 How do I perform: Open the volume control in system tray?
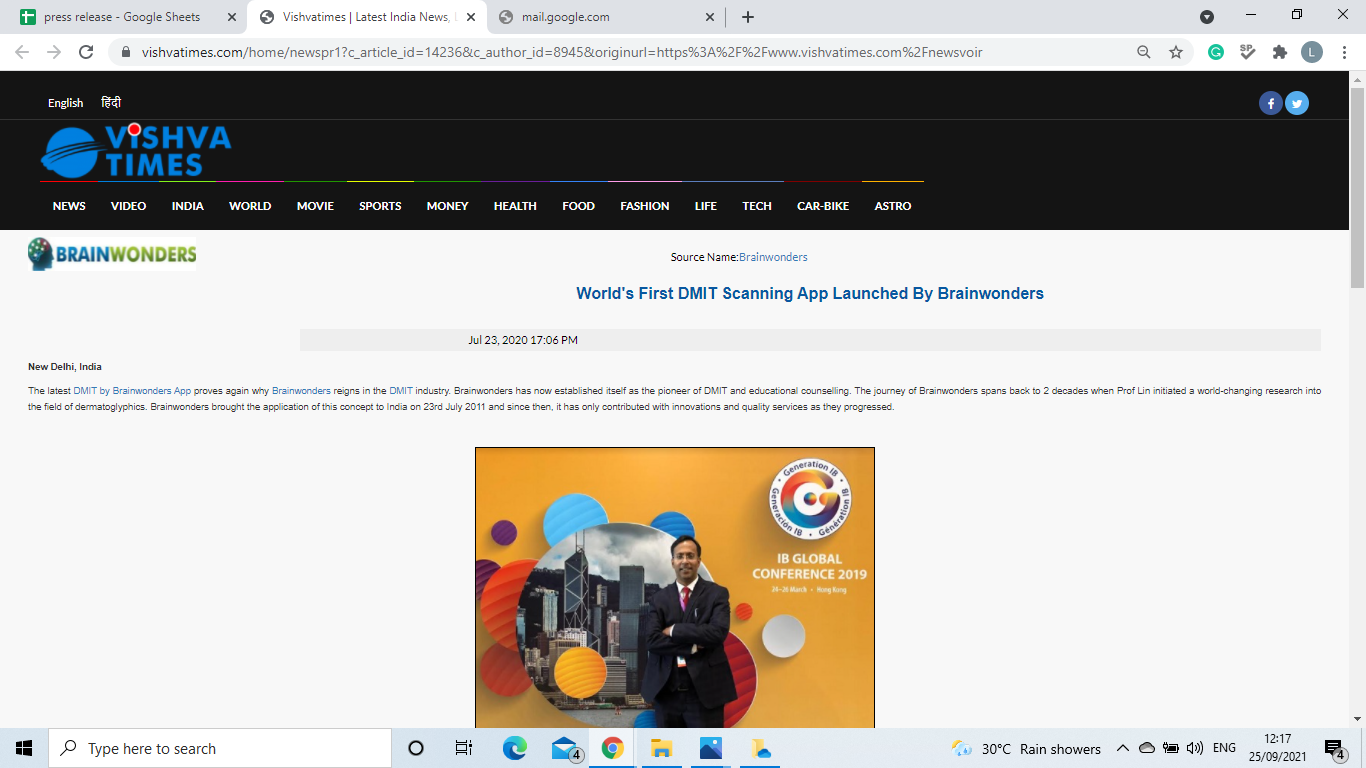tap(1195, 748)
